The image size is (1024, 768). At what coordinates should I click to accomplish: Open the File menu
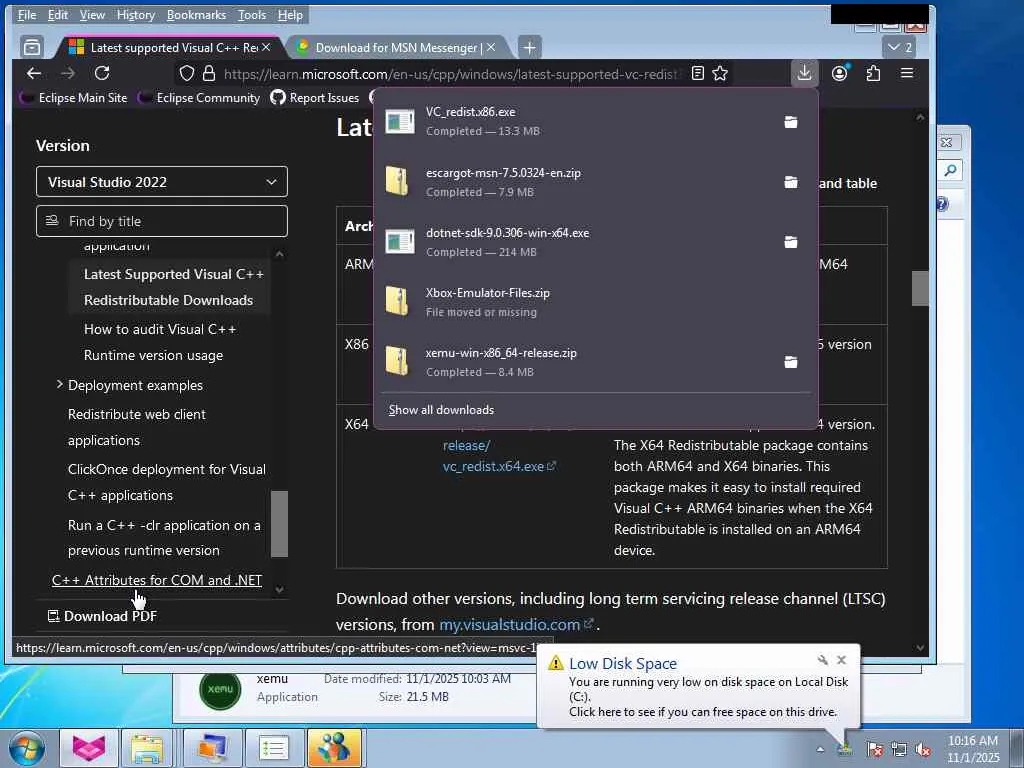click(27, 14)
